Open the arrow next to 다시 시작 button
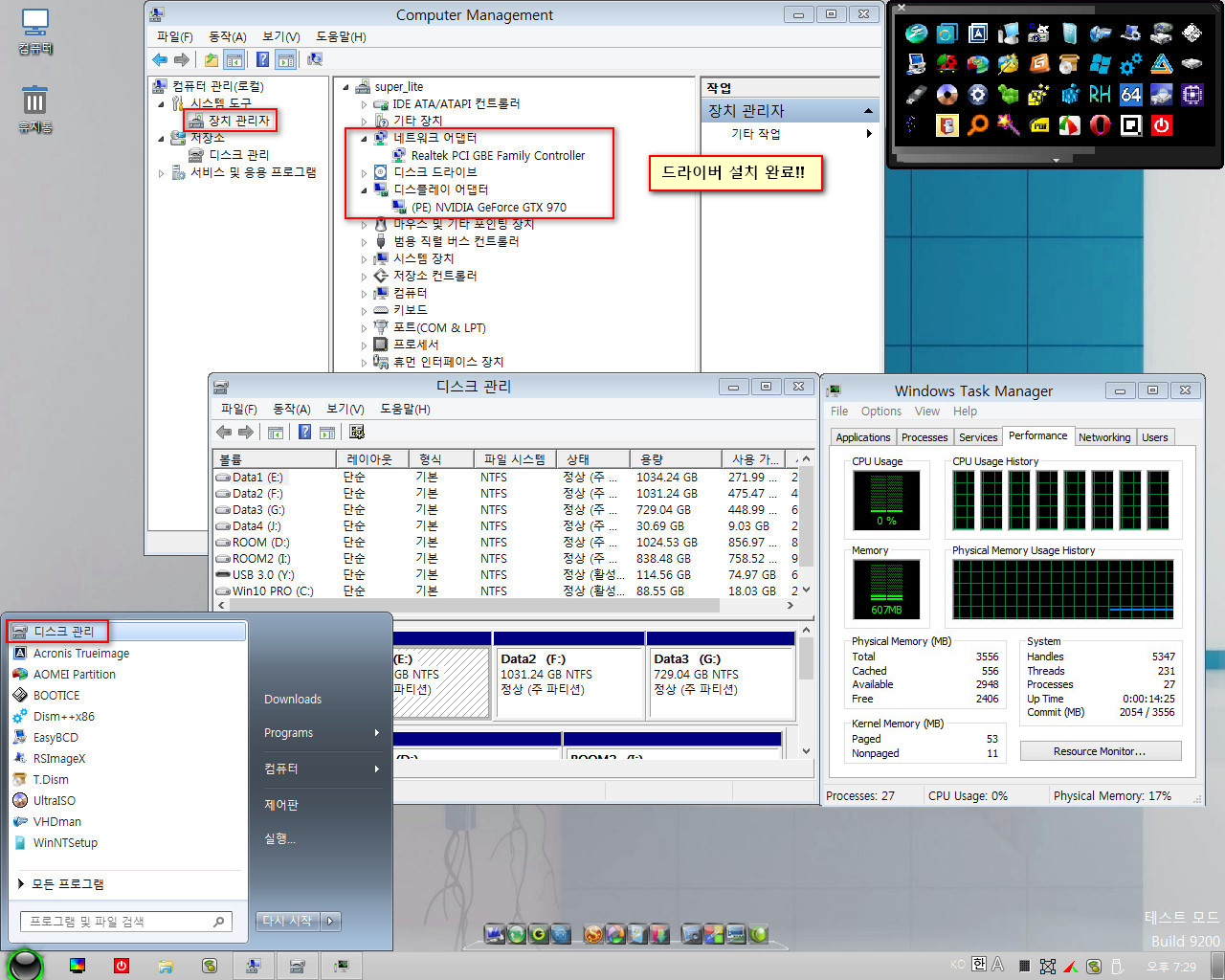The height and width of the screenshot is (980, 1225). [331, 921]
